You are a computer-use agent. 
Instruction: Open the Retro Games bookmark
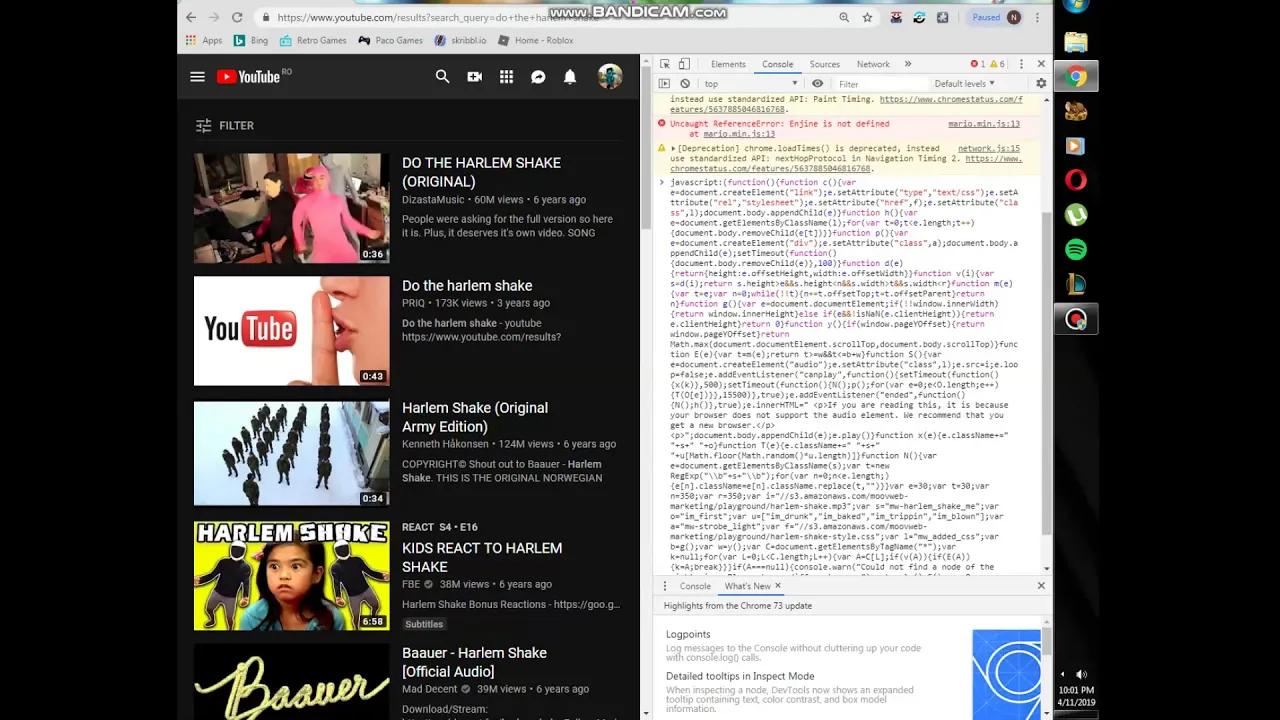[x=313, y=41]
